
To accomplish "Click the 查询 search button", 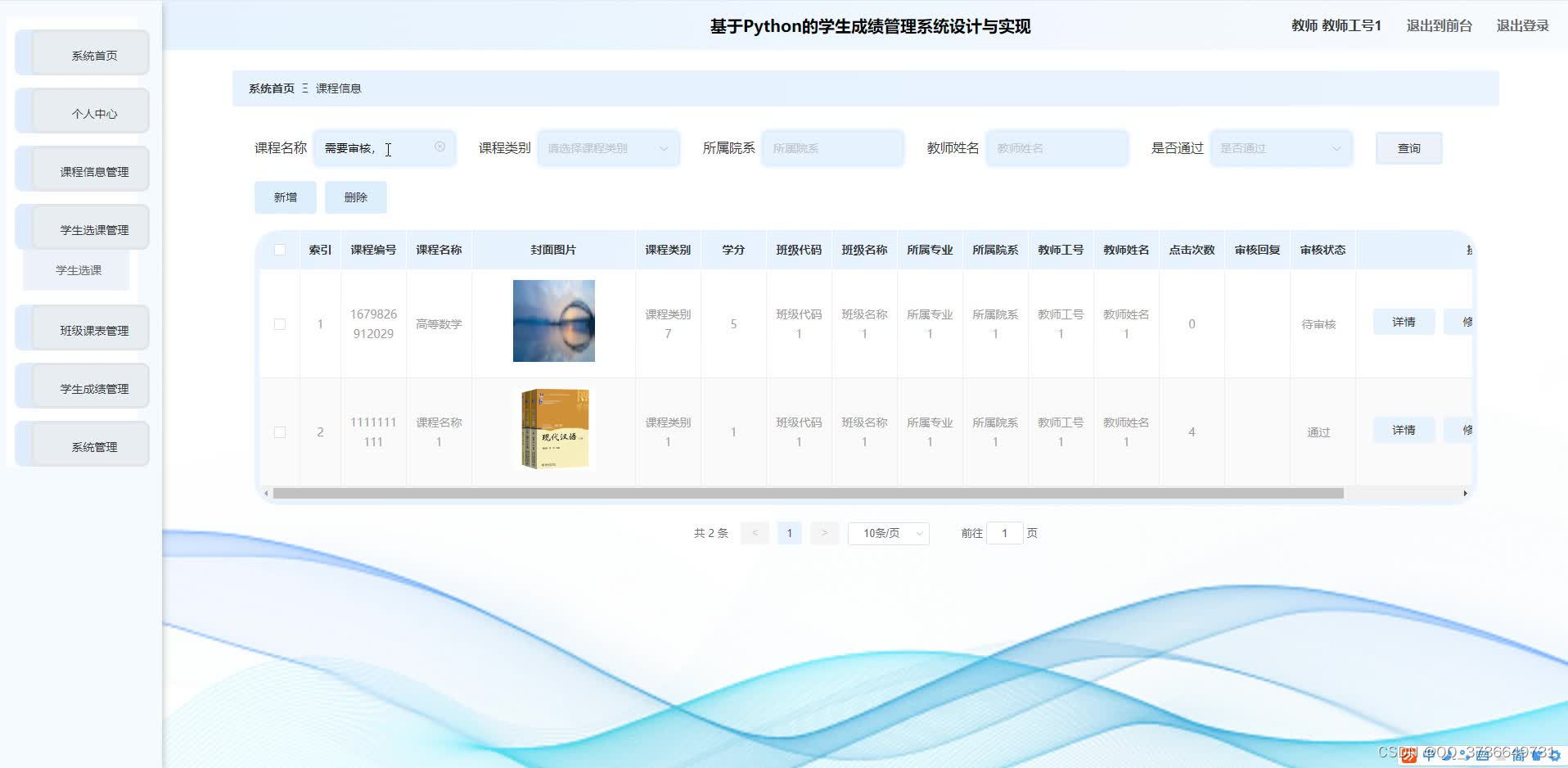I will [1408, 148].
